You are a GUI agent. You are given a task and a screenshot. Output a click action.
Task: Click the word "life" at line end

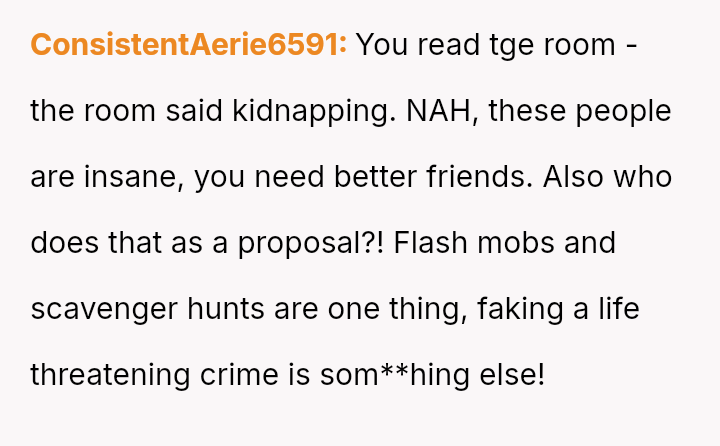(618, 309)
